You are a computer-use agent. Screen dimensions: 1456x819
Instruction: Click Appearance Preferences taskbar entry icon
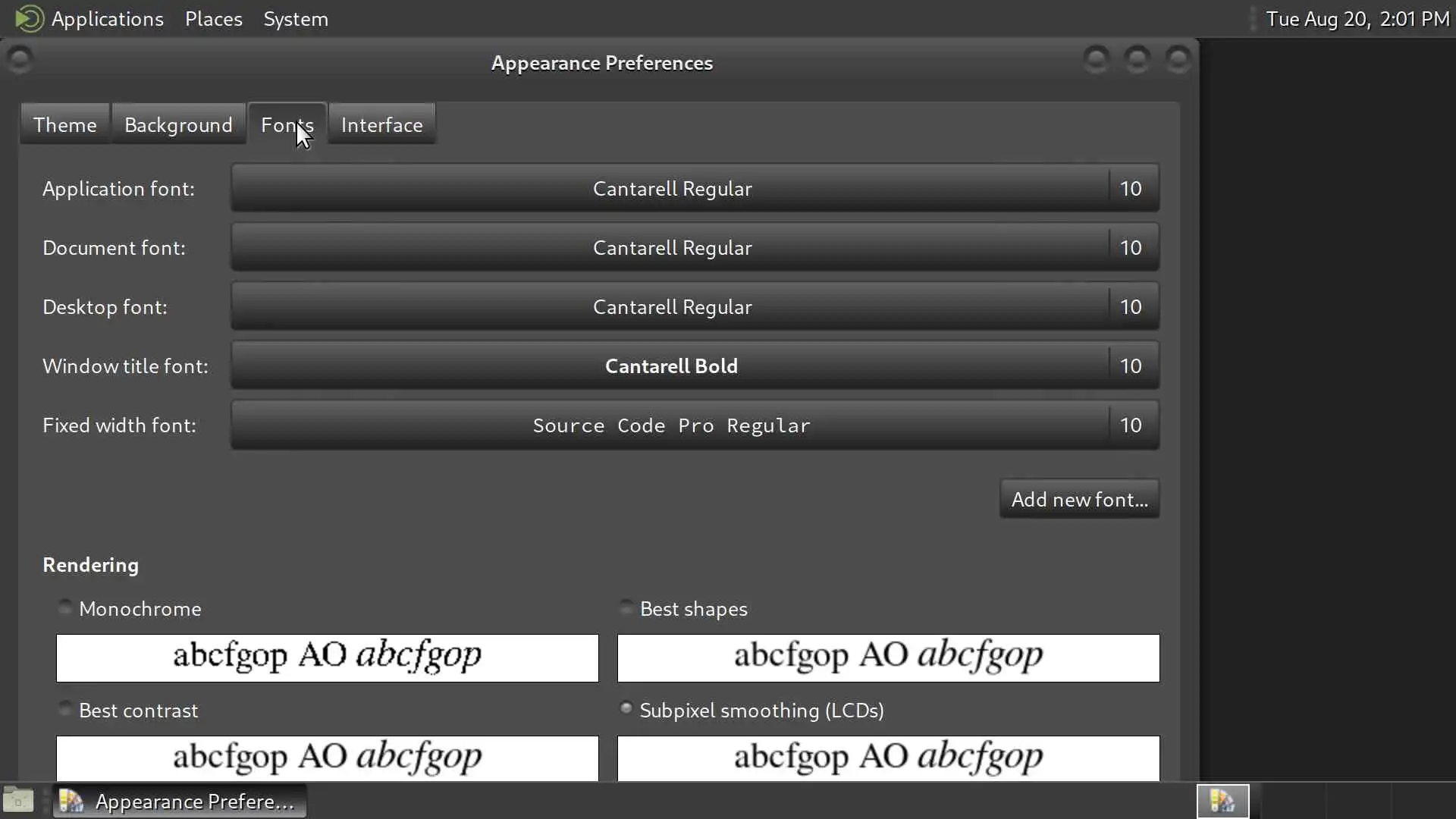(71, 801)
